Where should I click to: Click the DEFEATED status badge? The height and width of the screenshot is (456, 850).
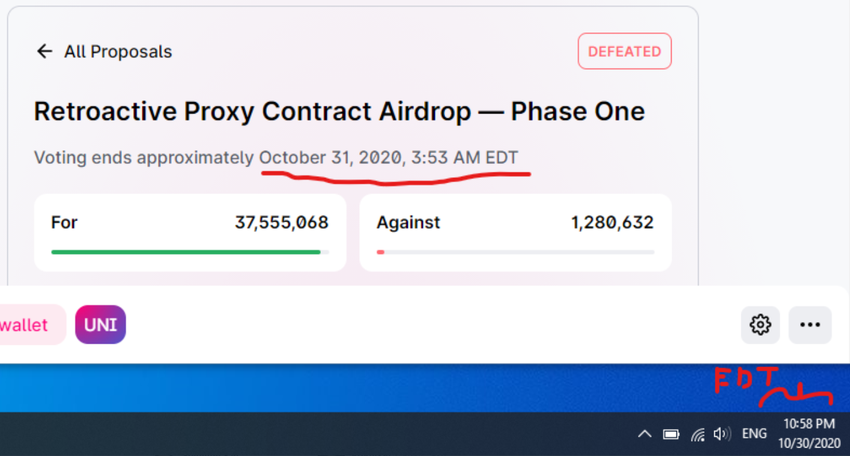[624, 51]
